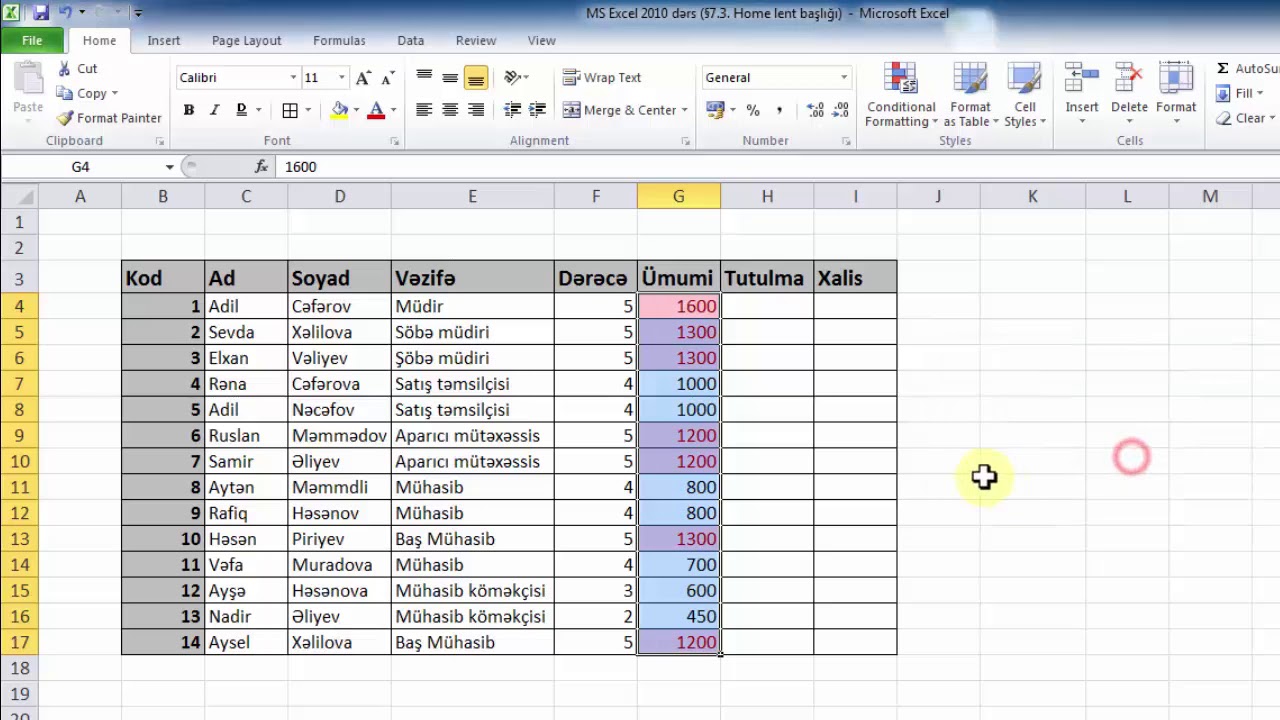Click the Save icon in Quick Access Toolbar
1280x720 pixels.
(41, 13)
